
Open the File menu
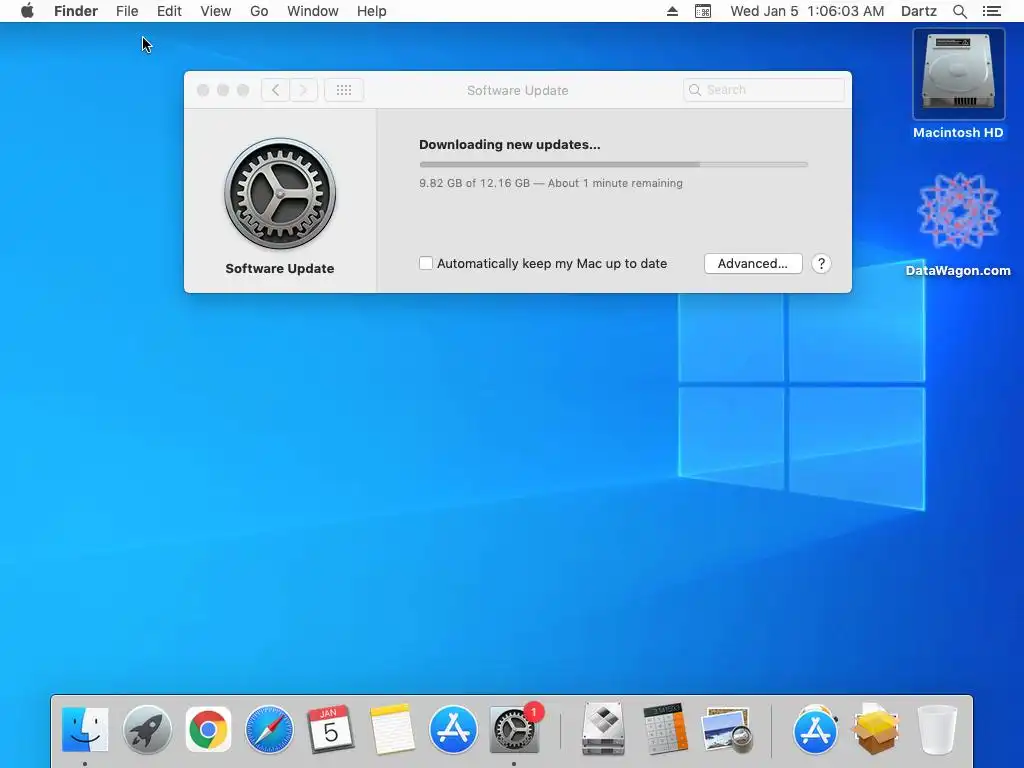[127, 11]
